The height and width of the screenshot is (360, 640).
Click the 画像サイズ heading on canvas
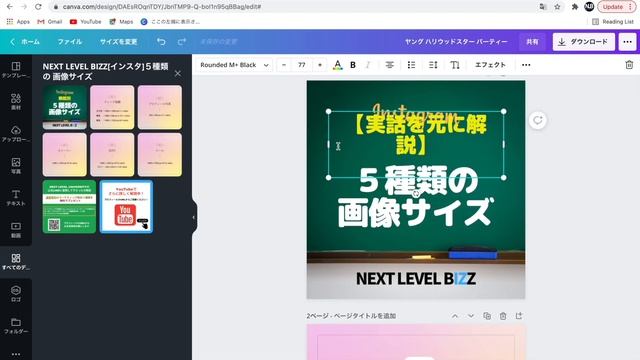point(415,213)
